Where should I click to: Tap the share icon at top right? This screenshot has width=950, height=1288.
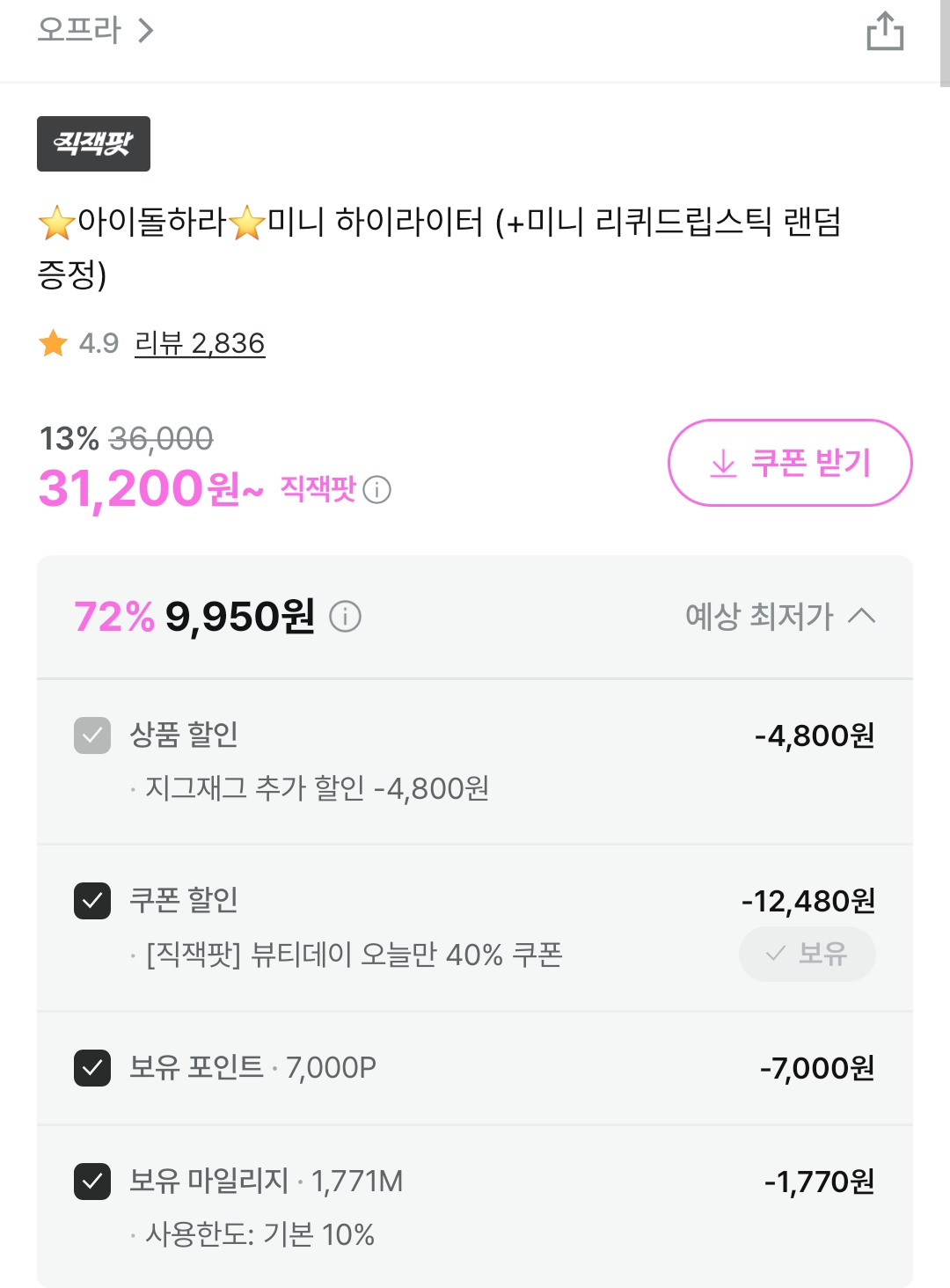[885, 32]
